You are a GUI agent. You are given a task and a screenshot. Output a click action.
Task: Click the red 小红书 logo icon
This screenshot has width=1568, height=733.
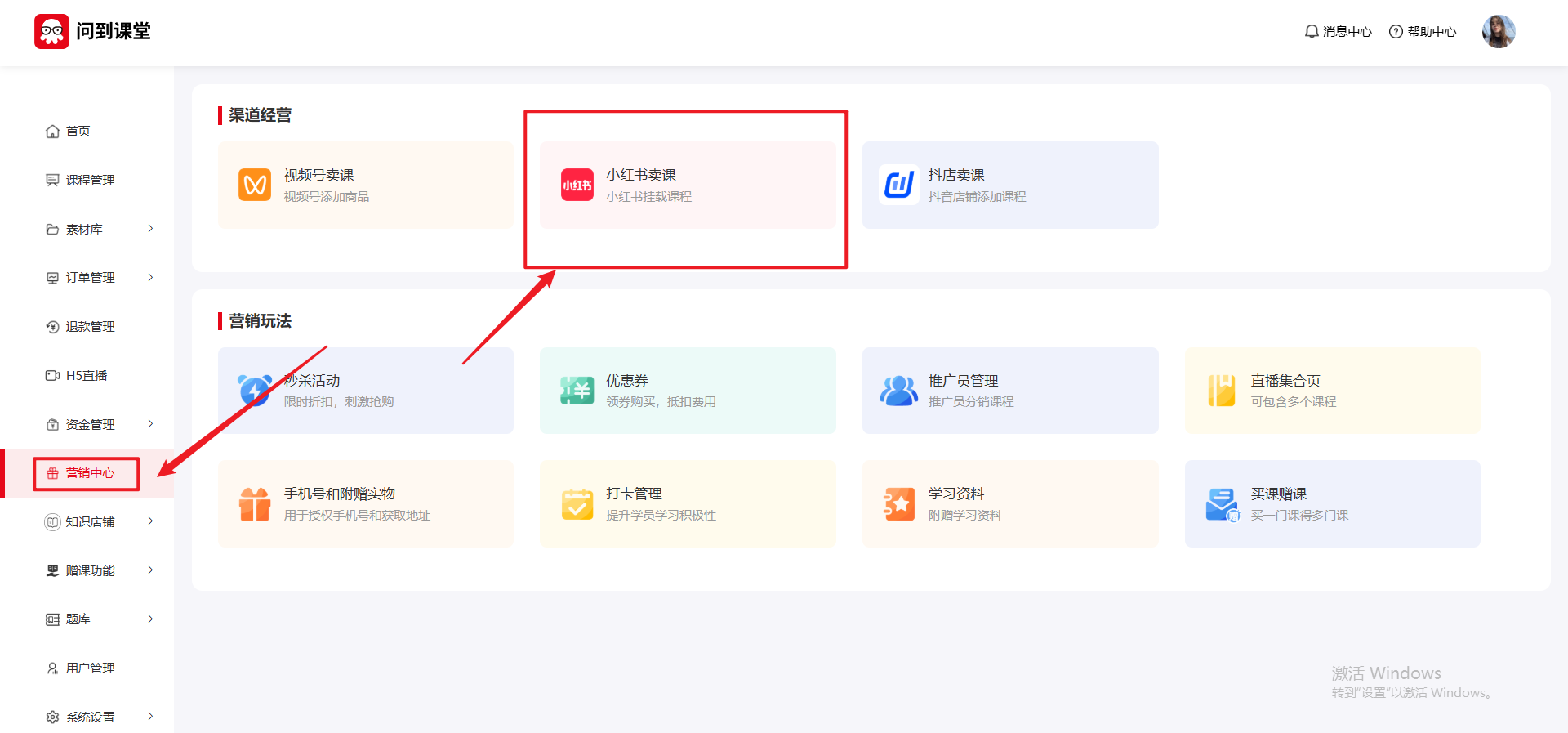tap(577, 185)
